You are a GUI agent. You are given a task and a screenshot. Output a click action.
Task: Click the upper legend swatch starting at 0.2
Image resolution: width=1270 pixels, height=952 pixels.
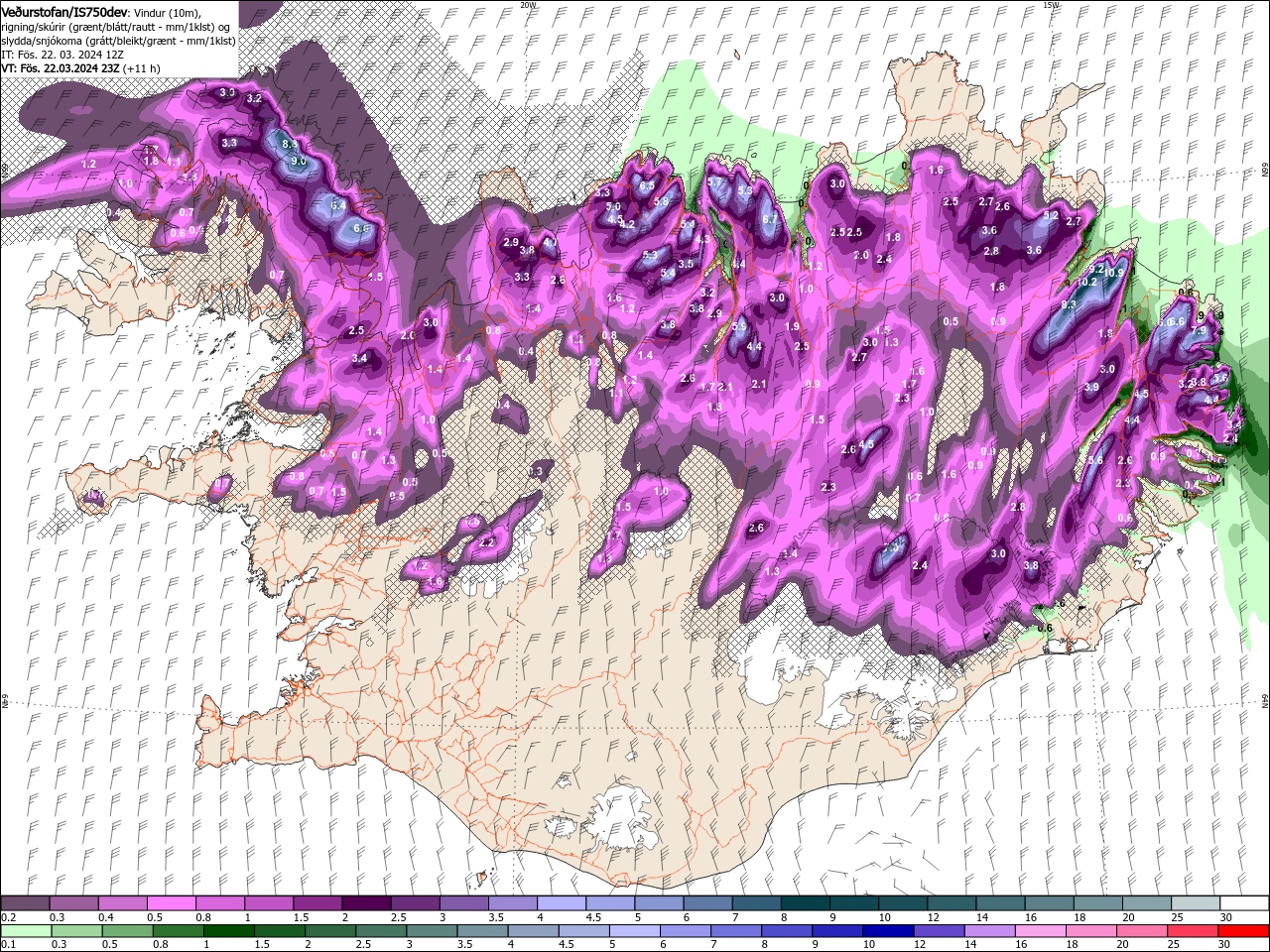coord(25,903)
